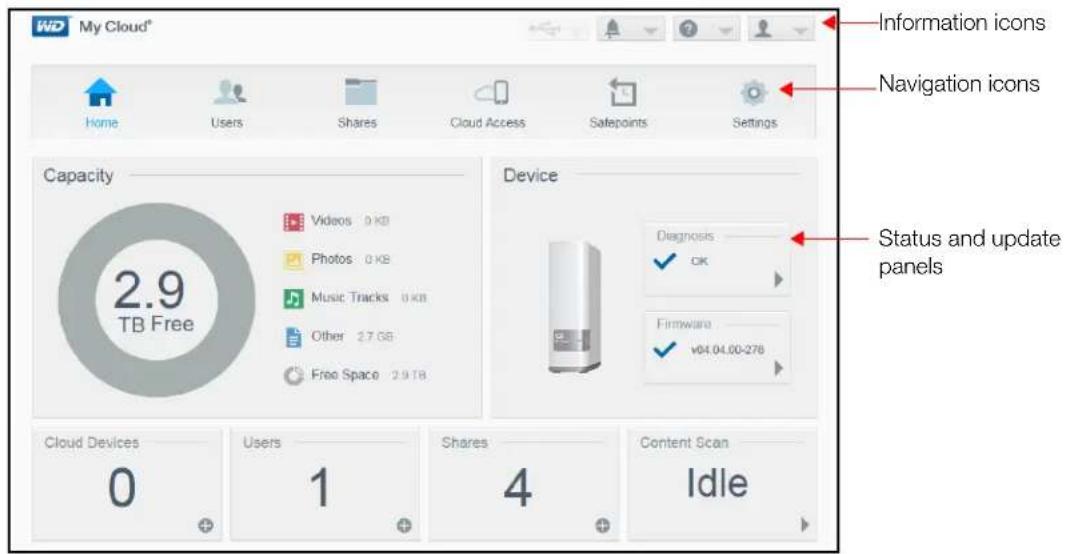Click the Music Tracks note icon
This screenshot has width=1067, height=554.
pos(293,298)
